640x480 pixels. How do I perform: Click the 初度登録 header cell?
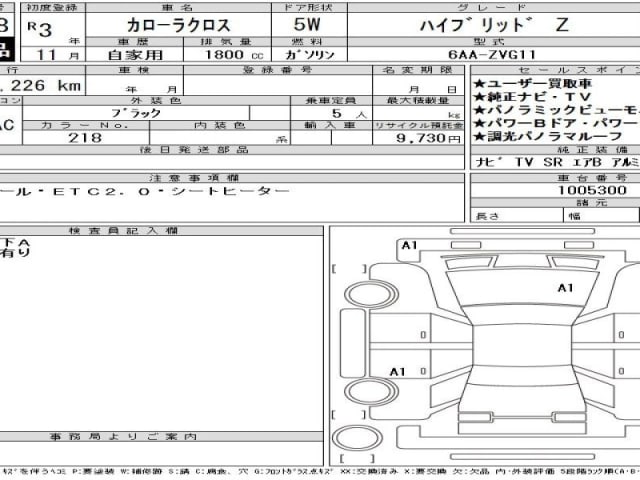pos(53,7)
